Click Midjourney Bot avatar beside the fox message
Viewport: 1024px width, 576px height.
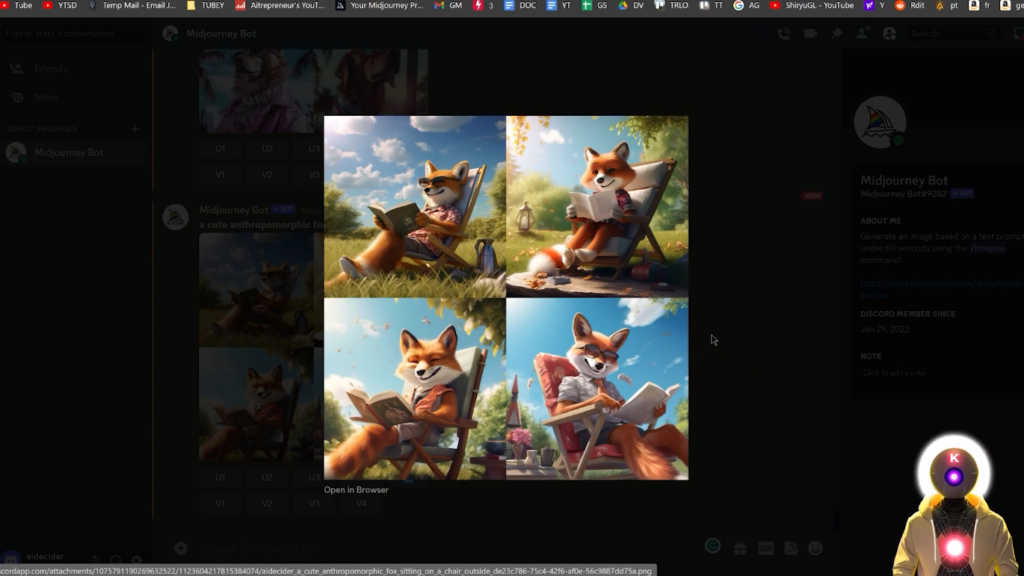point(175,217)
